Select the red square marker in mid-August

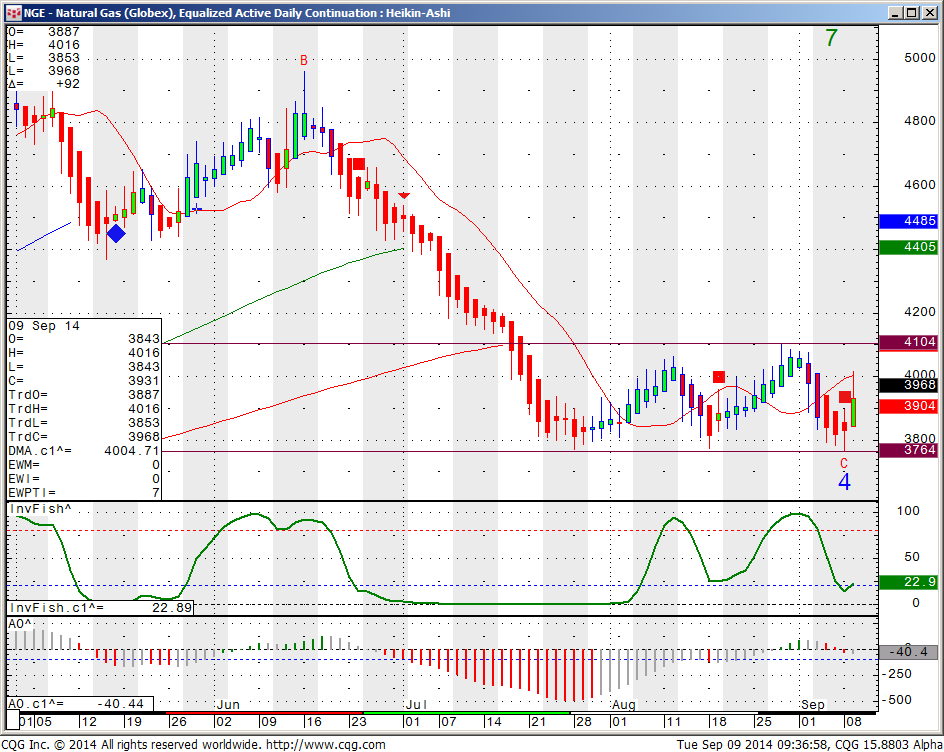[x=718, y=376]
